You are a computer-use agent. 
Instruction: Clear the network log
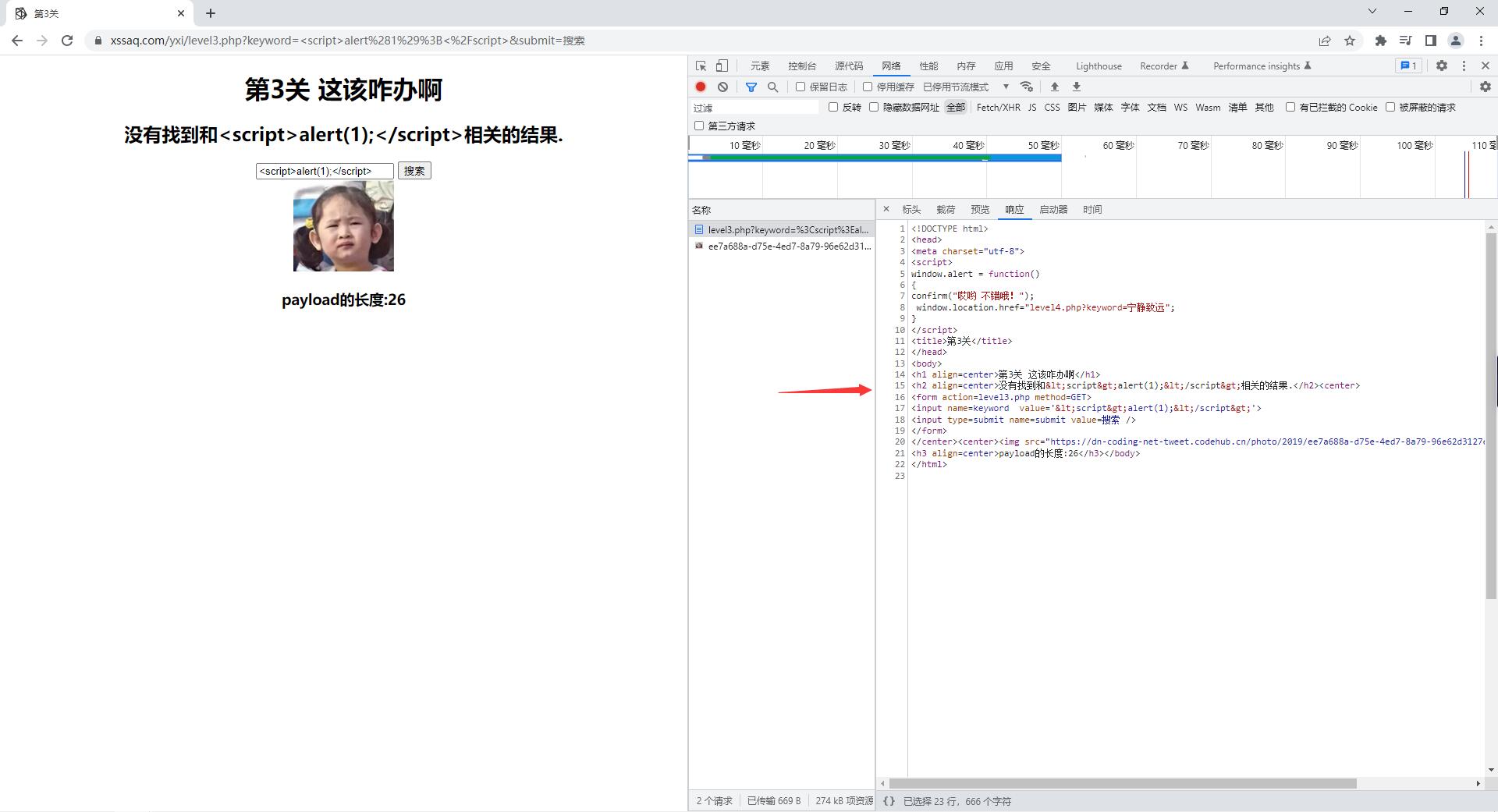pos(723,87)
